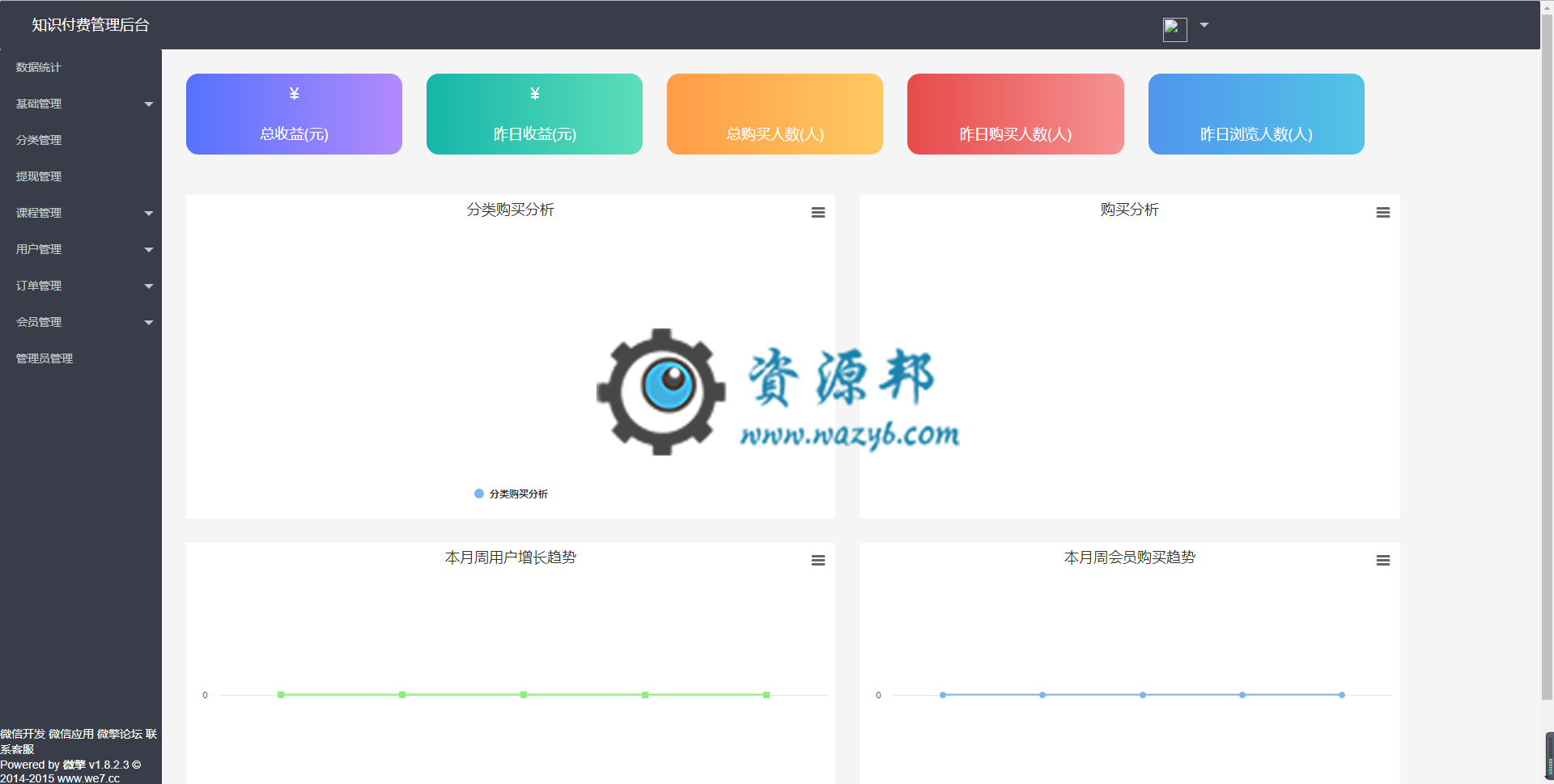Select the 用户管理 menu item
Viewport: 1554px width, 784px height.
pos(39,249)
